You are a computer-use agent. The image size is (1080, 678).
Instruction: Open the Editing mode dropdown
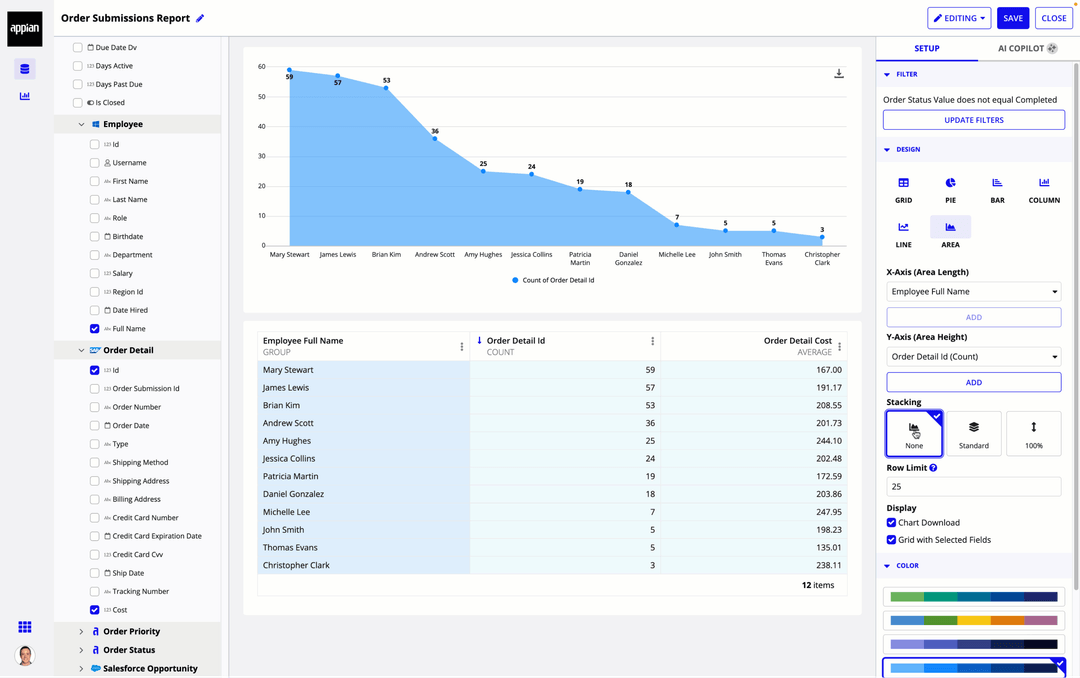958,18
